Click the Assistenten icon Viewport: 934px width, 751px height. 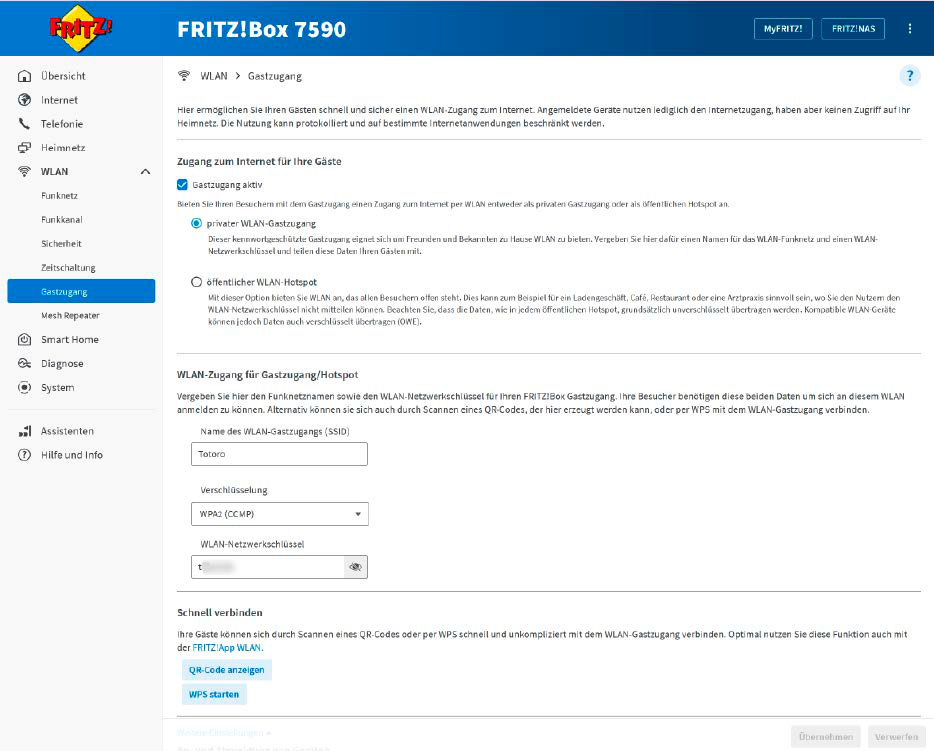pos(24,431)
